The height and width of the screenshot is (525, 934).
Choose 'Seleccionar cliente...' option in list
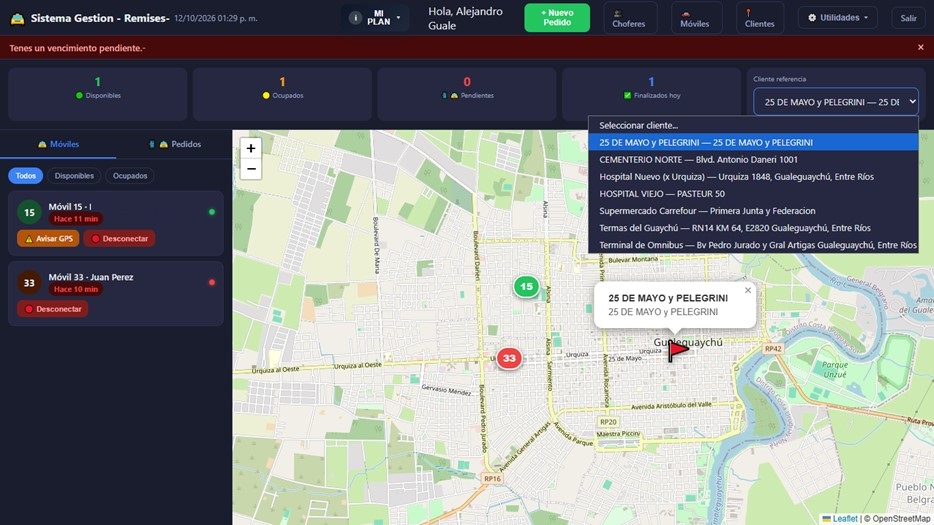(x=753, y=125)
